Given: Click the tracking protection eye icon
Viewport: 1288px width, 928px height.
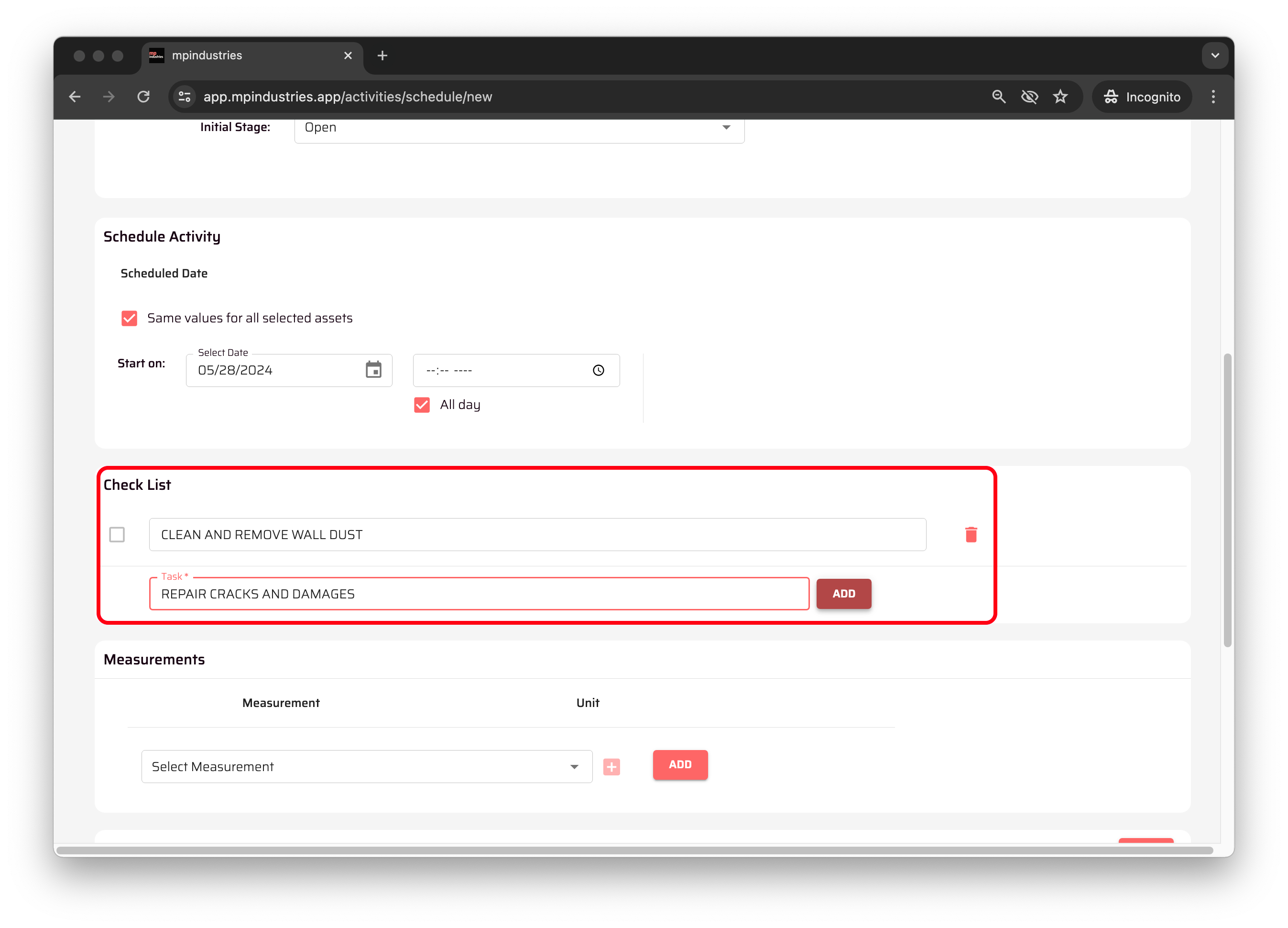Looking at the screenshot, I should point(1029,97).
